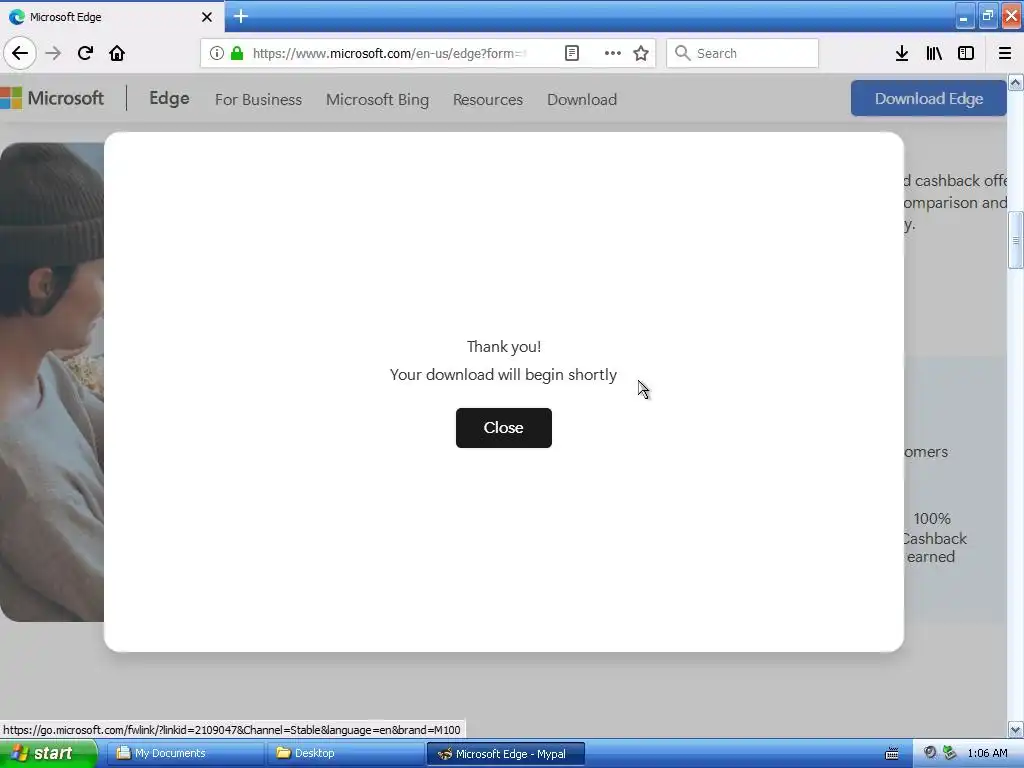The image size is (1024, 768).
Task: Switch to My Documents taskbar window
Action: (x=185, y=754)
